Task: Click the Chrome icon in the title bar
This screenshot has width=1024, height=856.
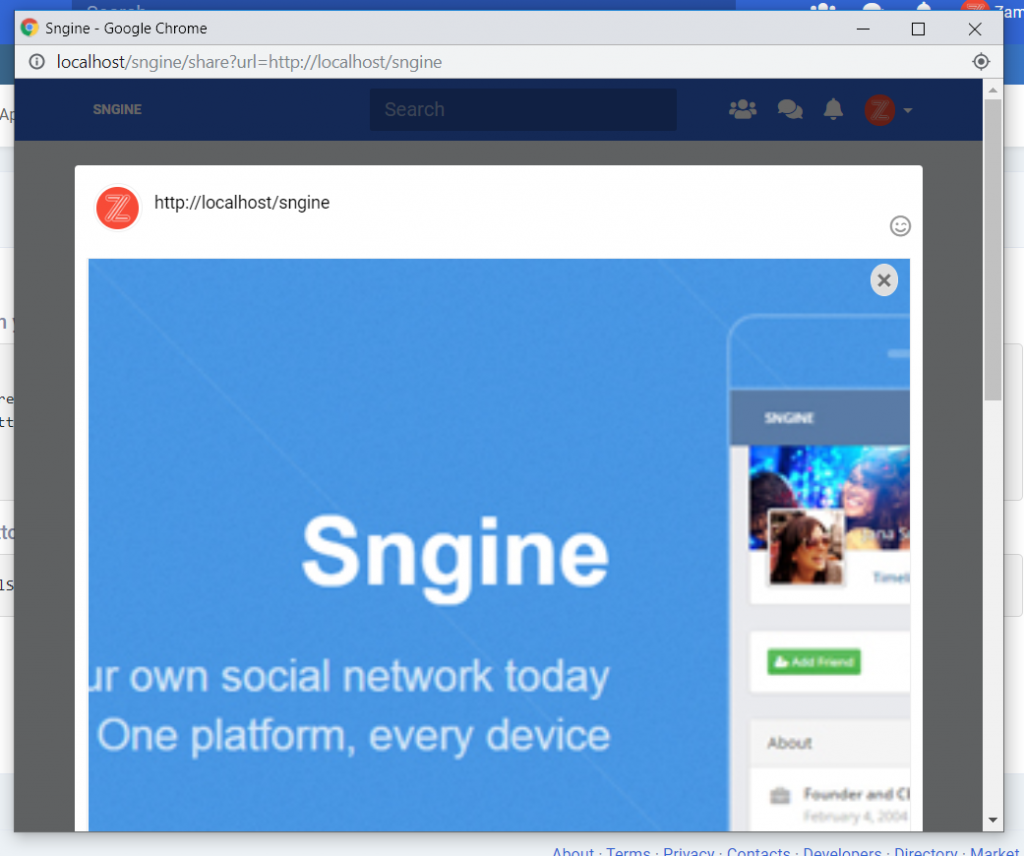Action: tap(29, 28)
